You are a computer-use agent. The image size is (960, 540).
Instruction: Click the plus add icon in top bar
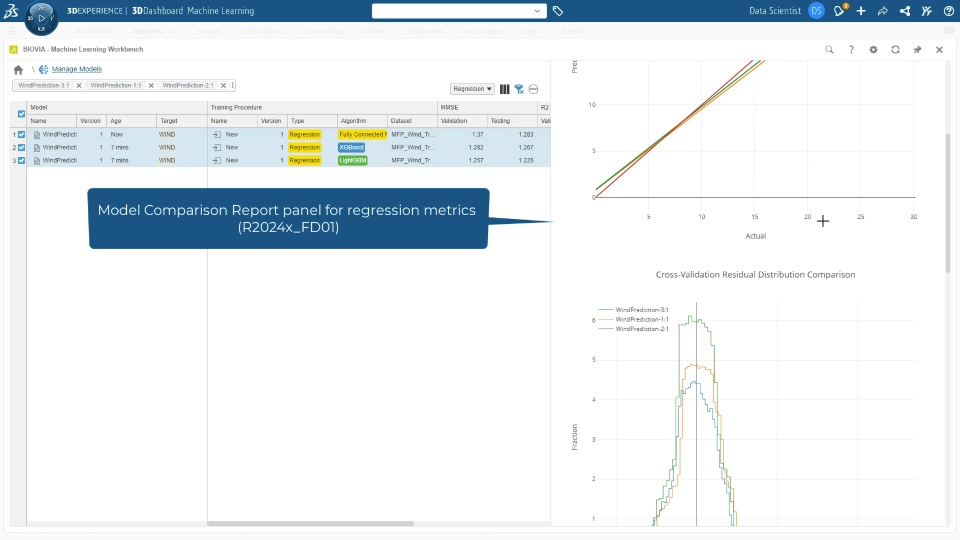(861, 11)
